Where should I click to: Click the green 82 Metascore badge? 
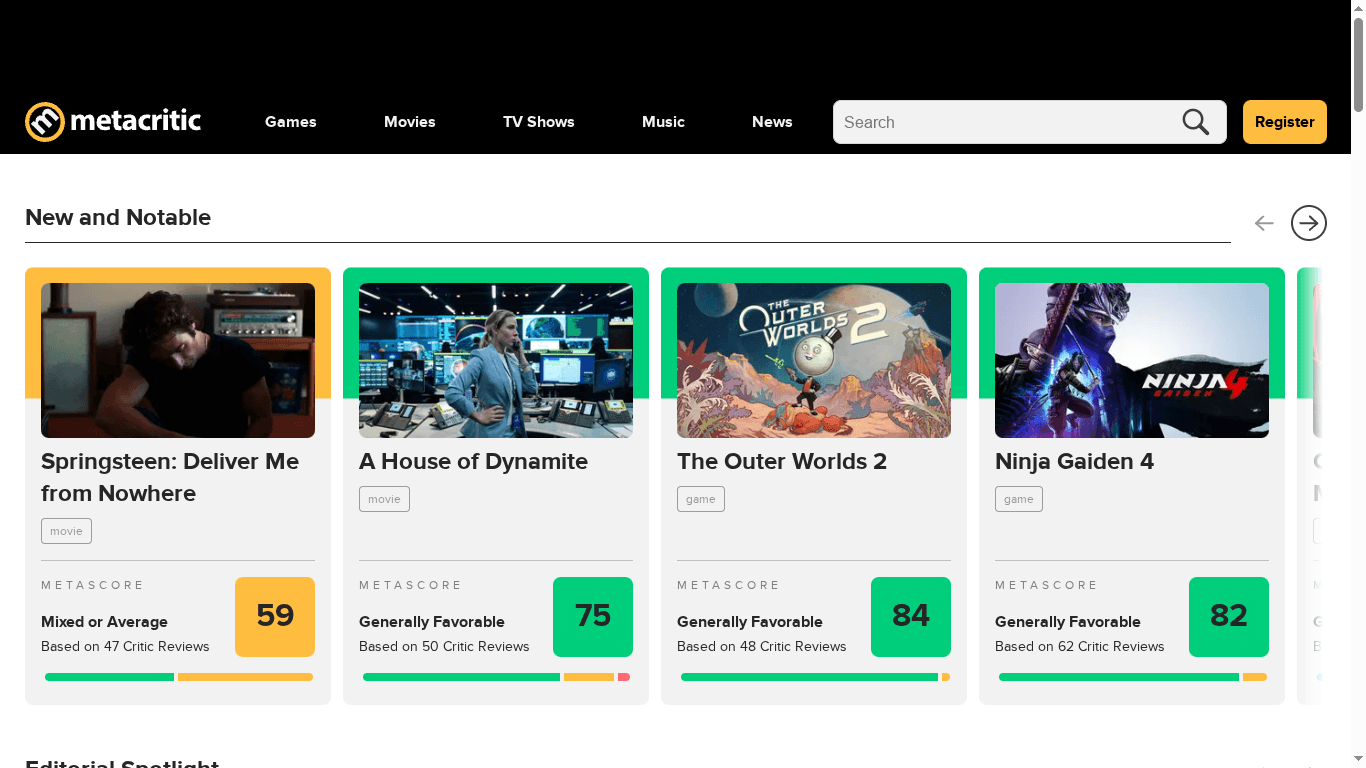point(1229,617)
